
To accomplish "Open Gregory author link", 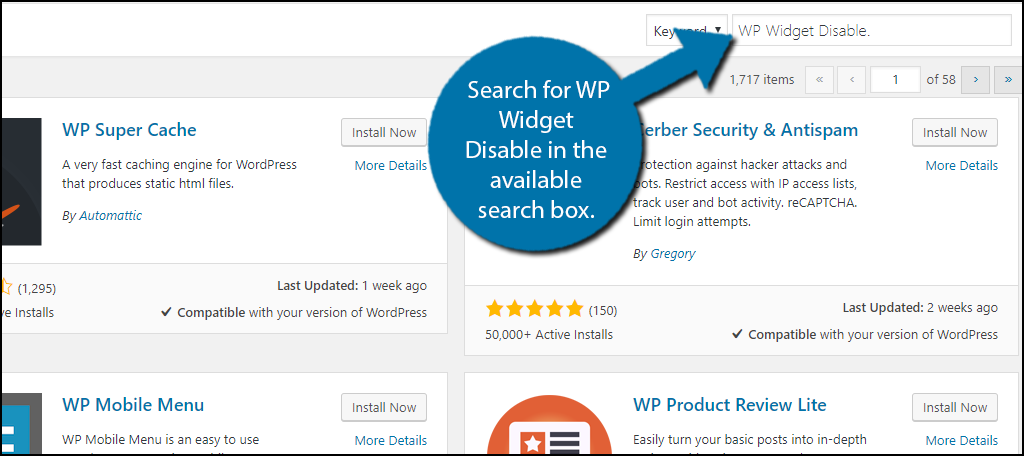I will click(x=673, y=253).
